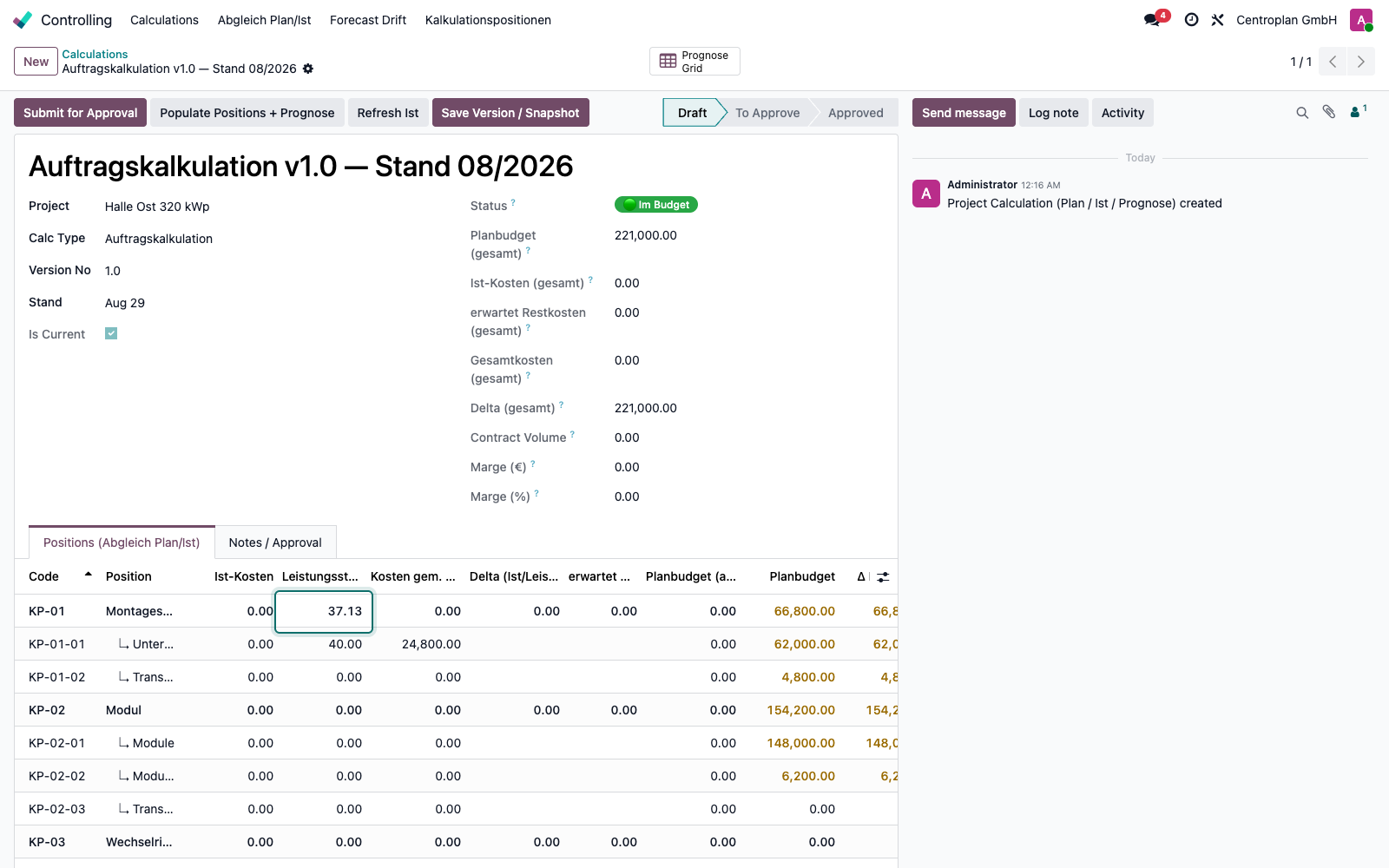Click the Controlling app logo

coord(23,20)
